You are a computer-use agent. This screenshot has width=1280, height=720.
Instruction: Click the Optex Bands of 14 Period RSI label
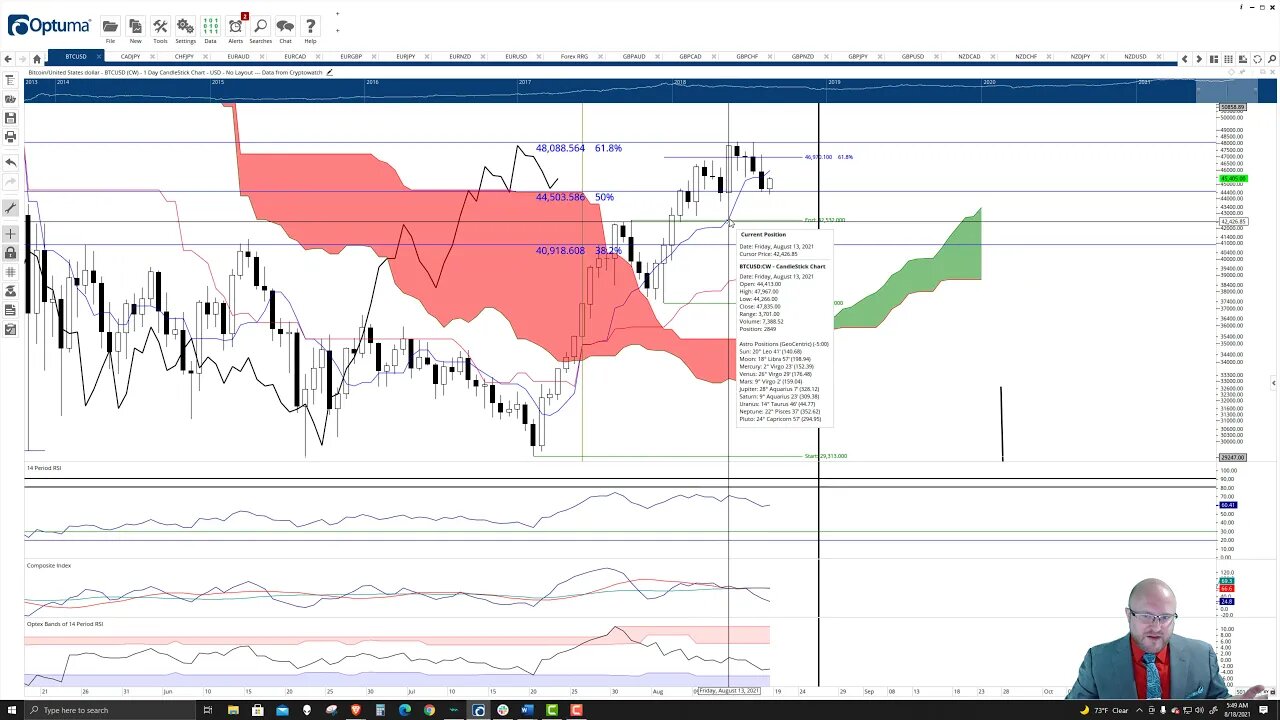[x=65, y=624]
